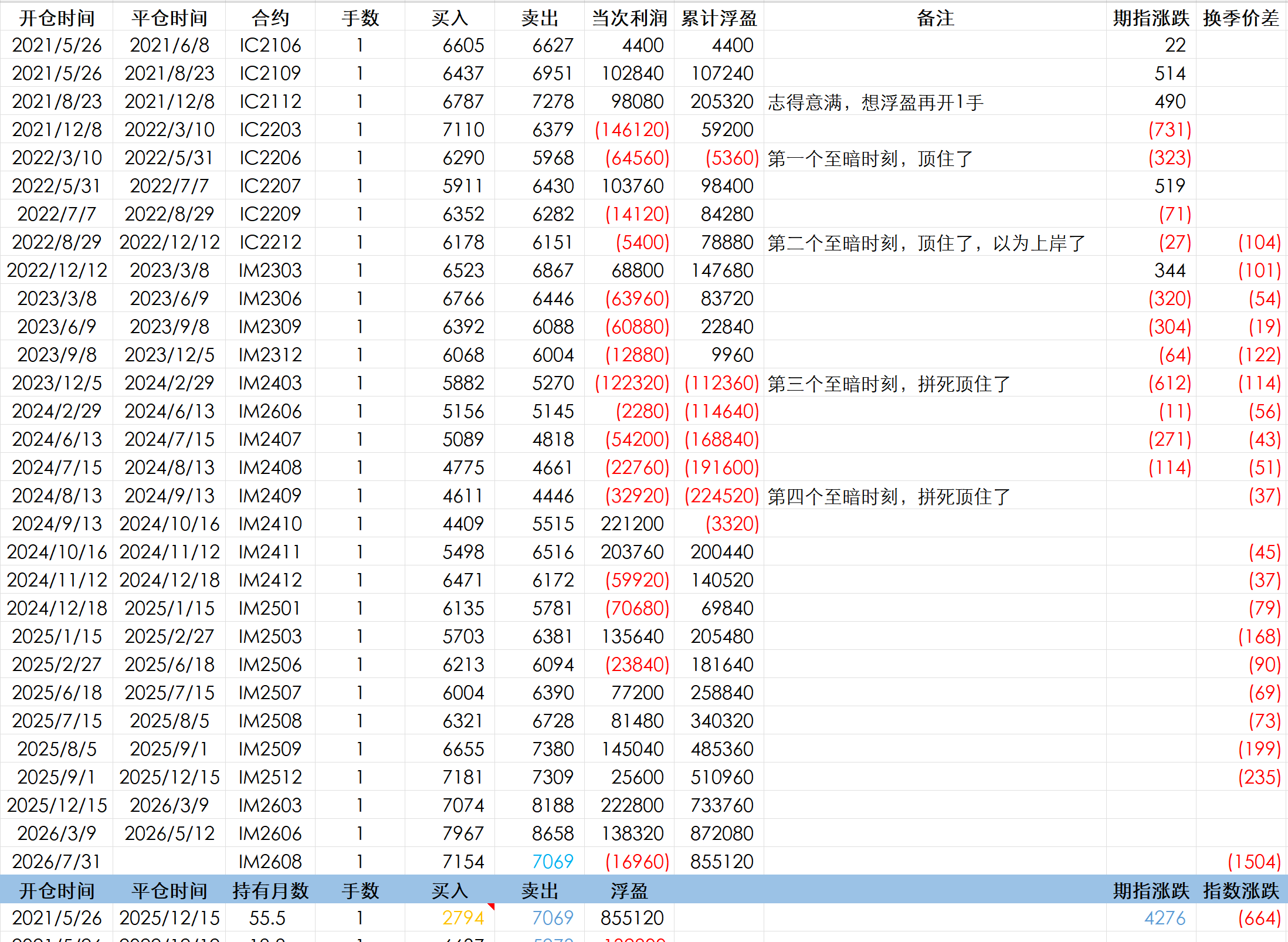Select contract cell IC2109

(270, 73)
